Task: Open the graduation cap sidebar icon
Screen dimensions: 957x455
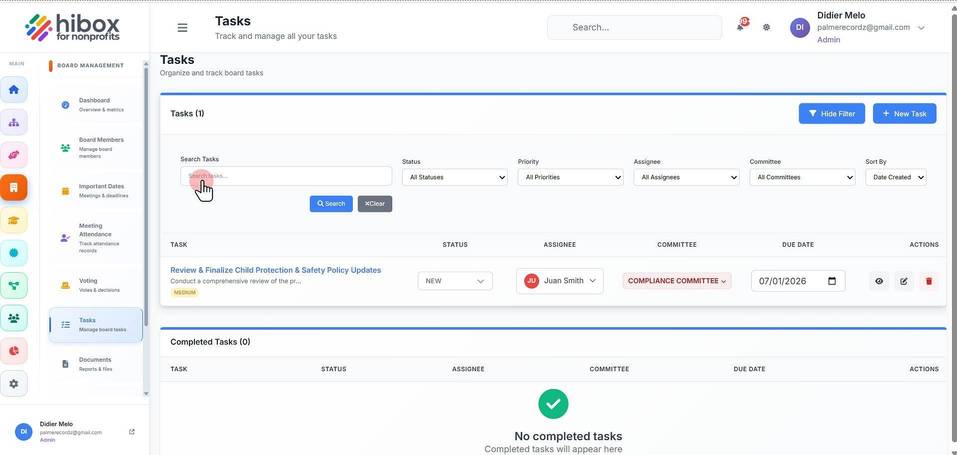Action: [x=13, y=220]
